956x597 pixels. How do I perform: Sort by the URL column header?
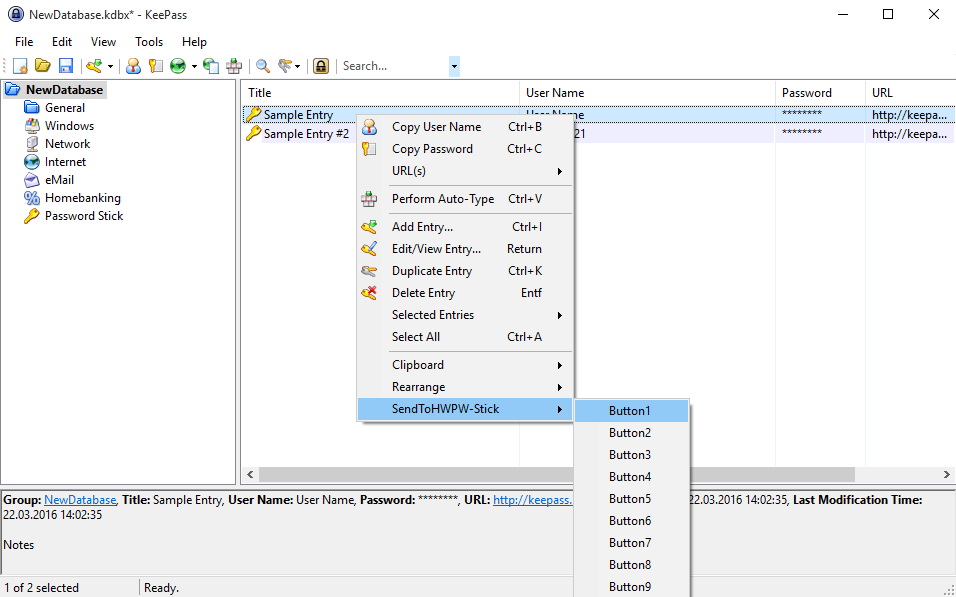click(910, 93)
